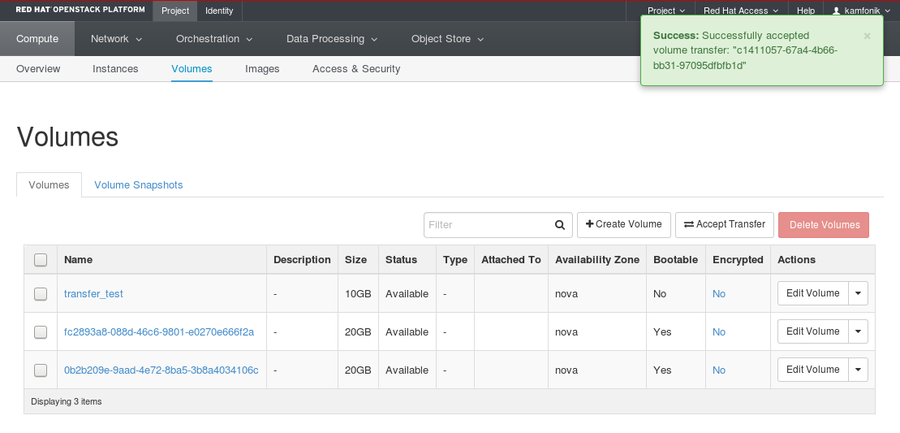Click the Delete Volumes button
Viewport: 900px width, 433px height.
coord(824,225)
